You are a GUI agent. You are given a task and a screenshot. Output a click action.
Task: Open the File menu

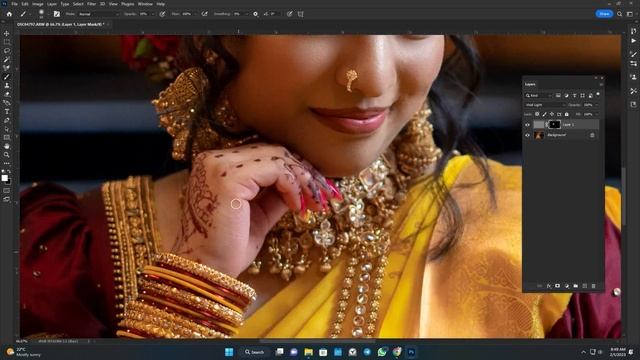pyautogui.click(x=14, y=4)
